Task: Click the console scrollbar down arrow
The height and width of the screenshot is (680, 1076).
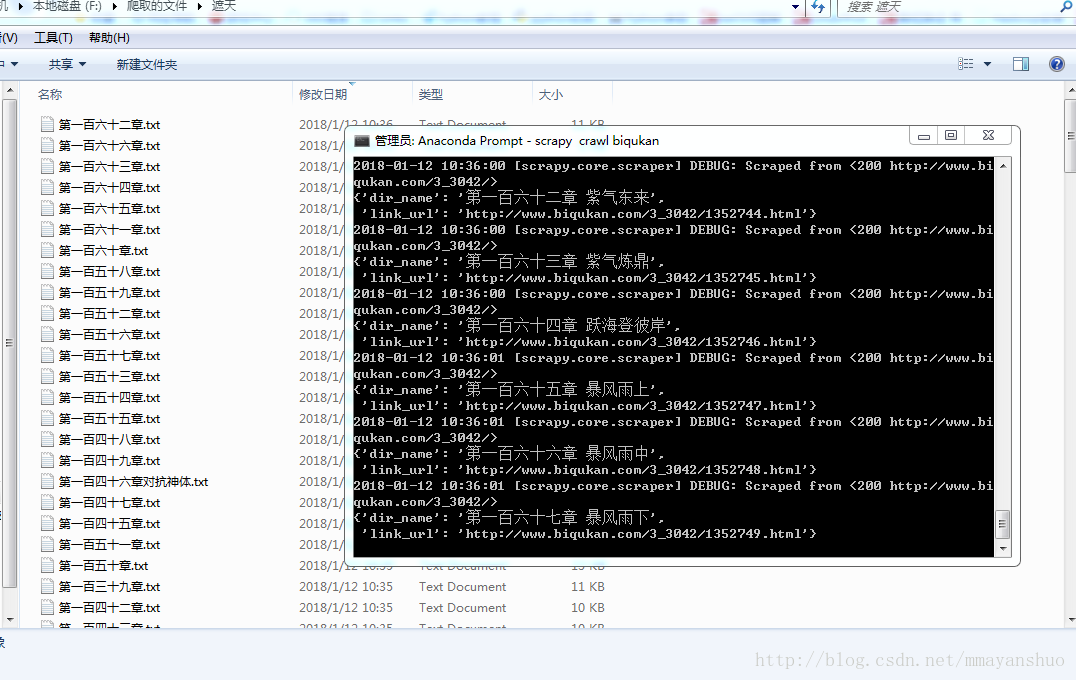Action: tap(1003, 549)
